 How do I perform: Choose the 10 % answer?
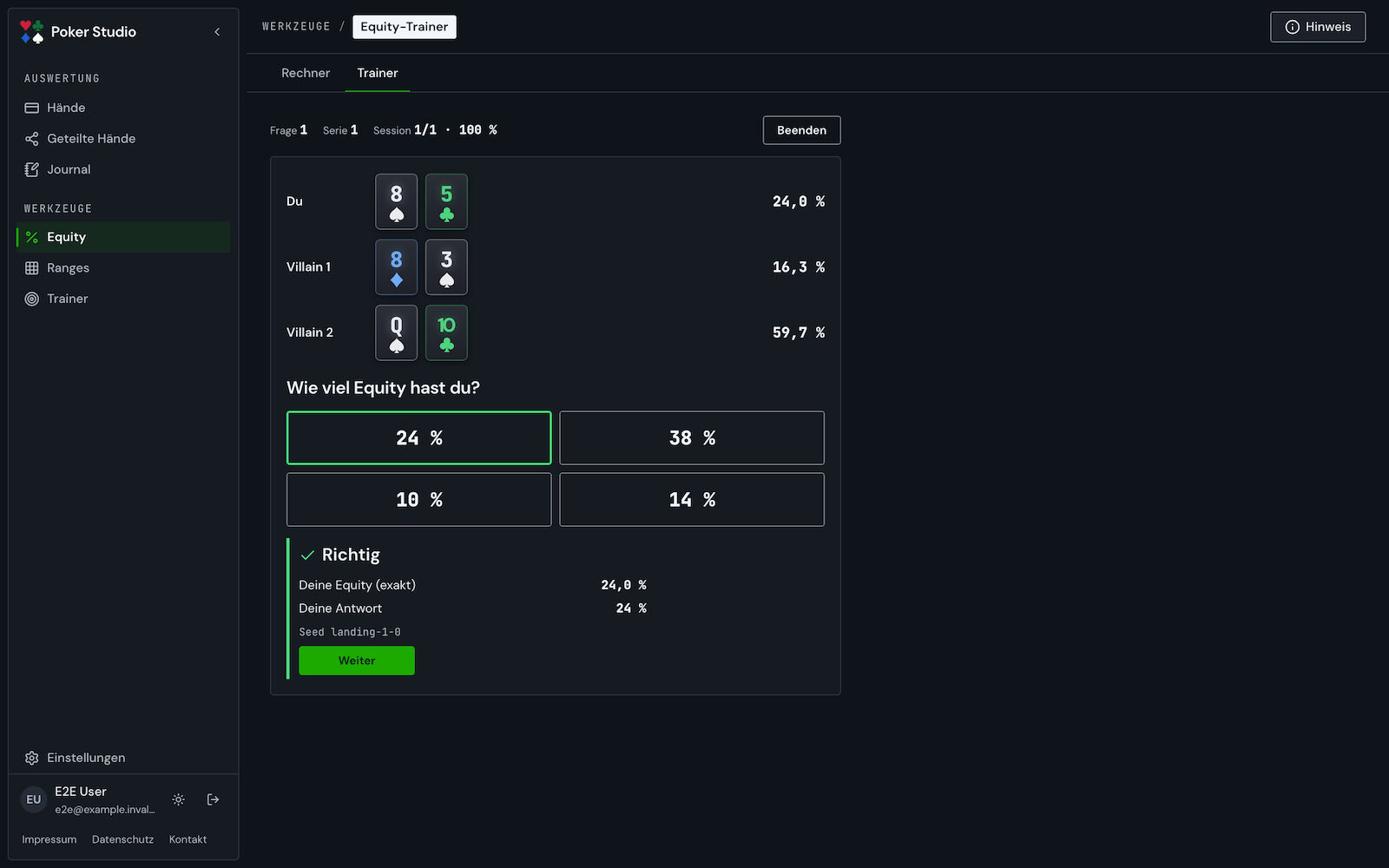point(419,500)
